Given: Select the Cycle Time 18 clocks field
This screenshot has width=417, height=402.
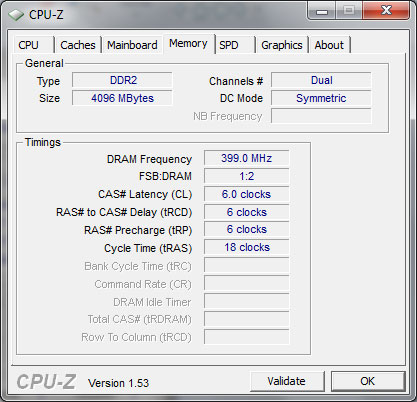Looking at the screenshot, I should 247,248.
